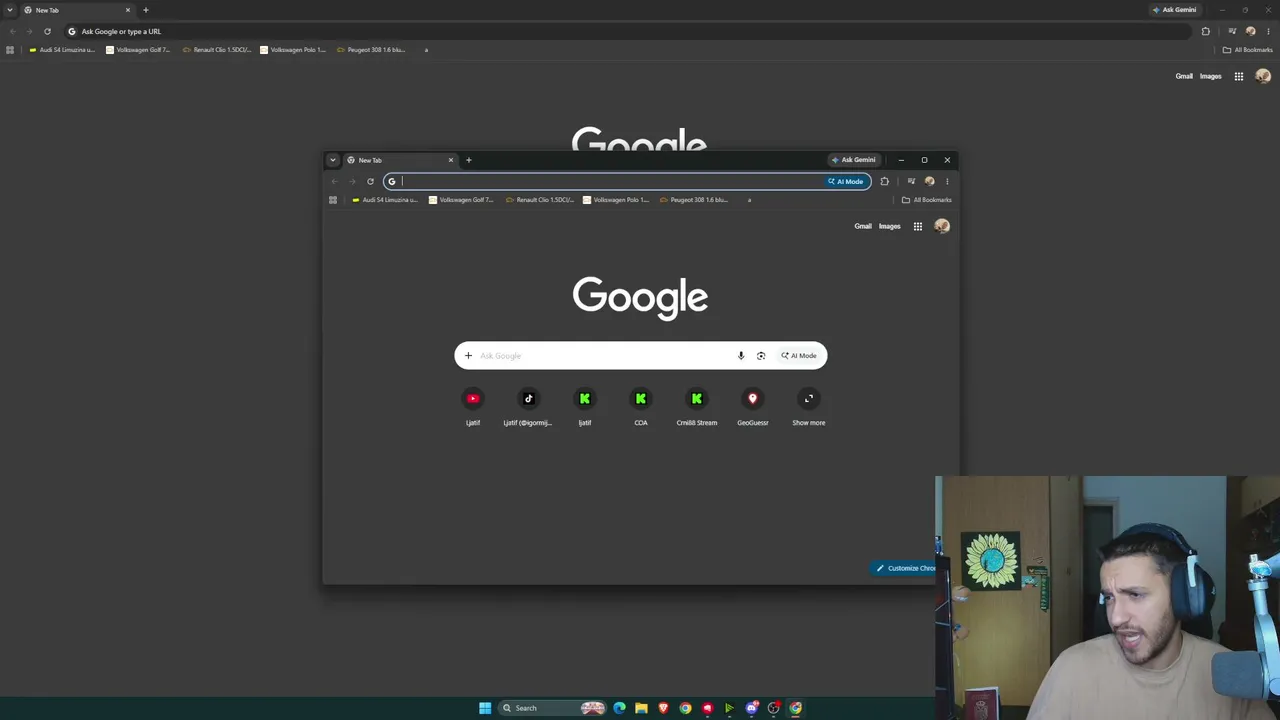Click the background window's toolbar profile avatar
1280x720 pixels.
pos(1250,31)
